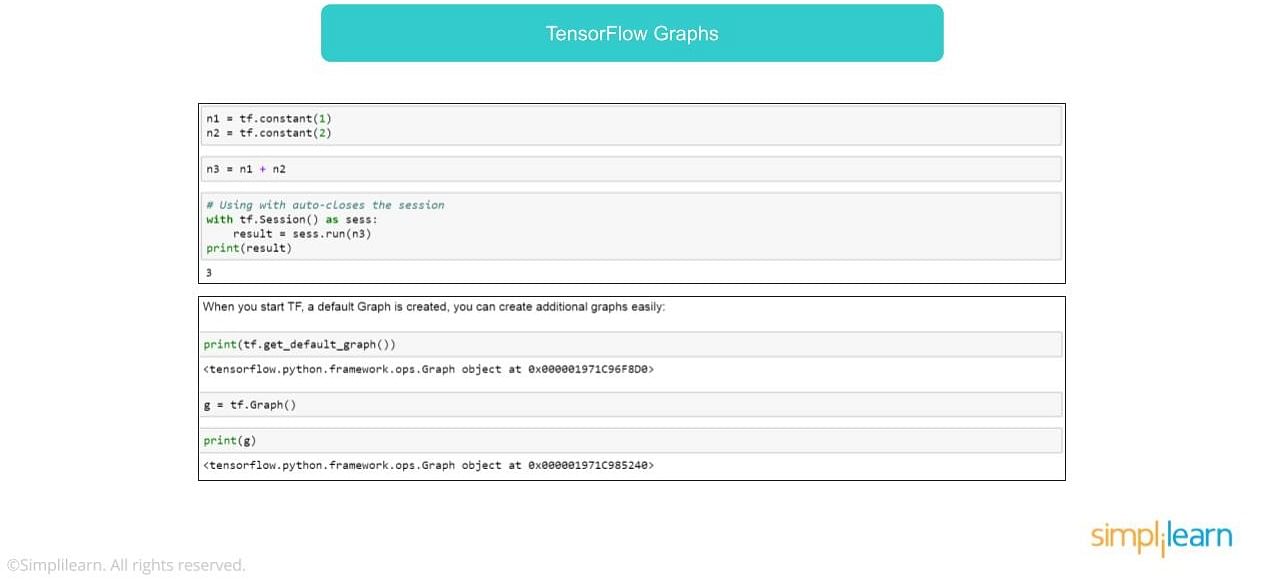Click the result = sess.run(n3) line

(x=303, y=234)
